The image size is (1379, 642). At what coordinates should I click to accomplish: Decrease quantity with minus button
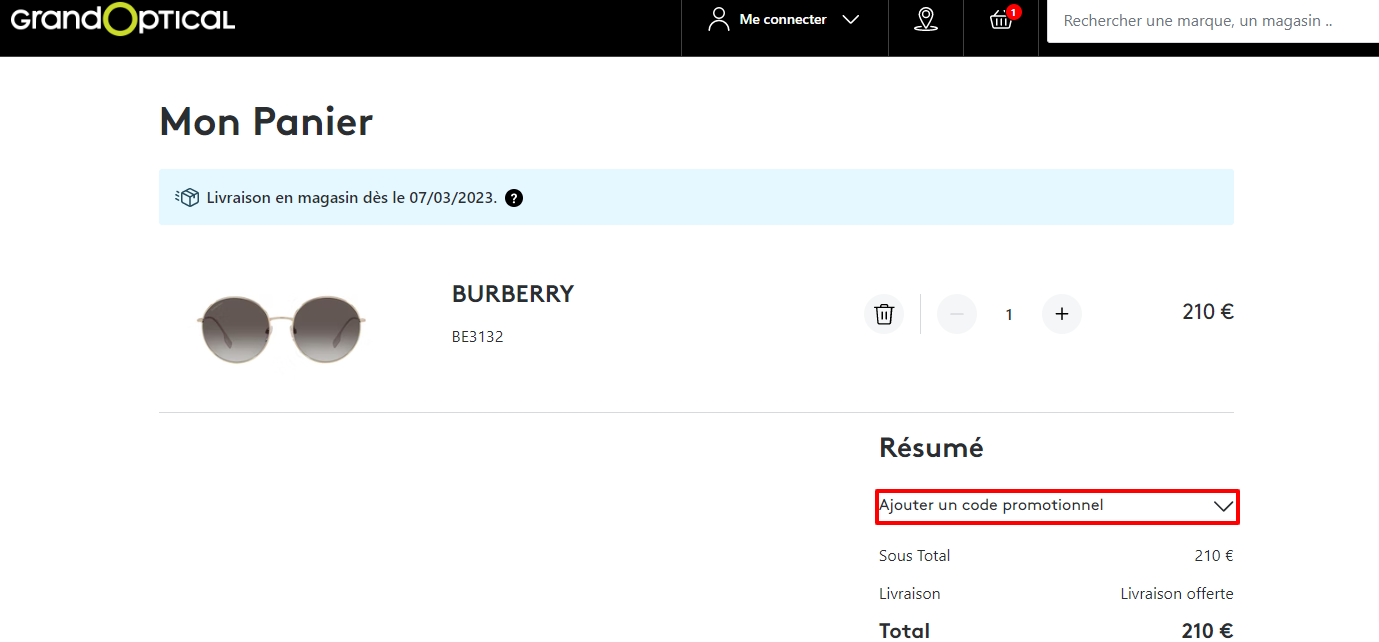[x=957, y=314]
